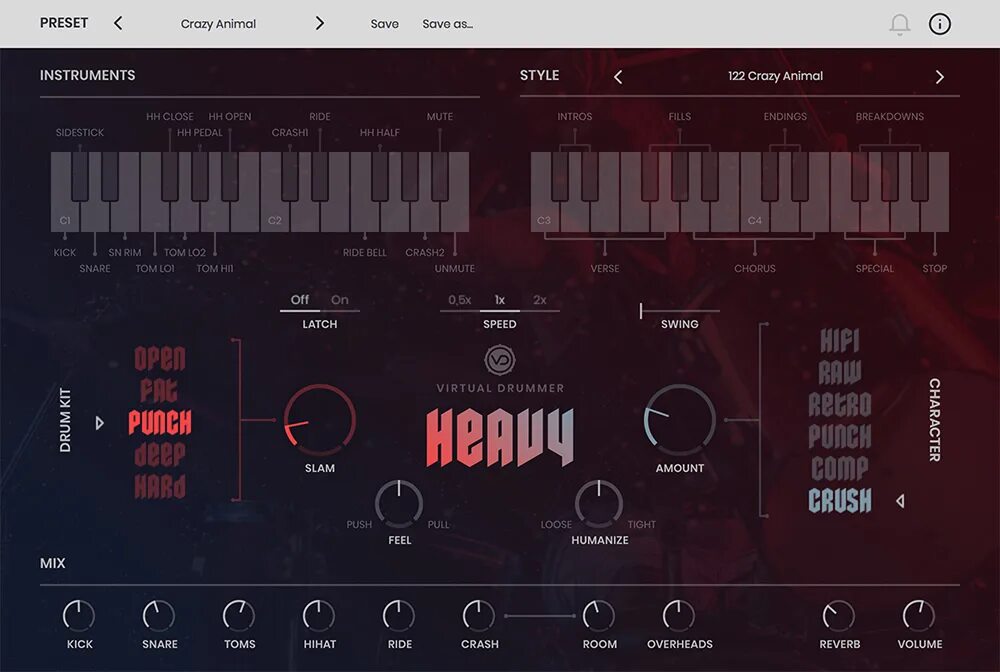Choose the Punch drum kit

(159, 423)
